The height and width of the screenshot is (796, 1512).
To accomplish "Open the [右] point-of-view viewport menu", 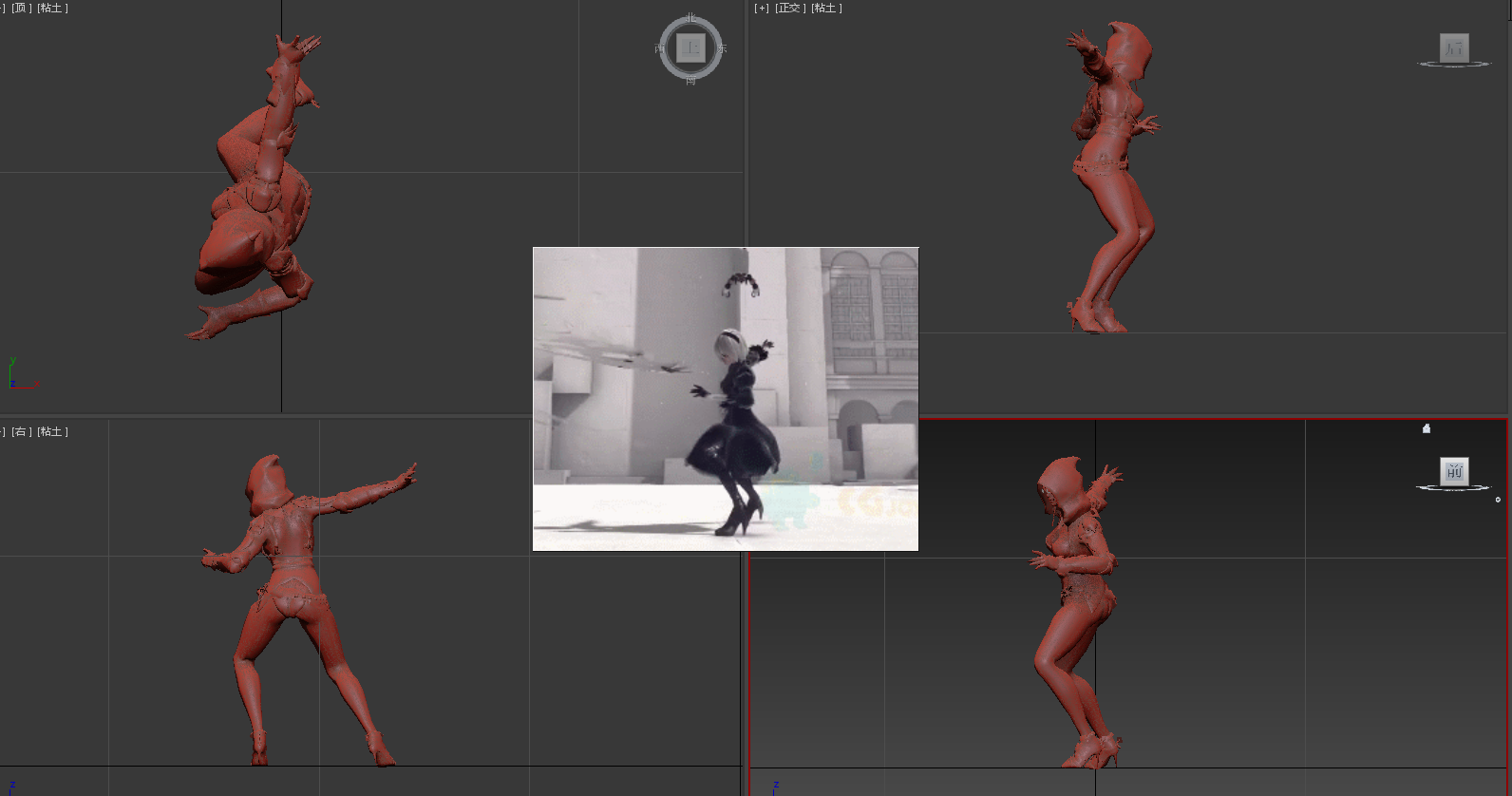I will tap(21, 431).
